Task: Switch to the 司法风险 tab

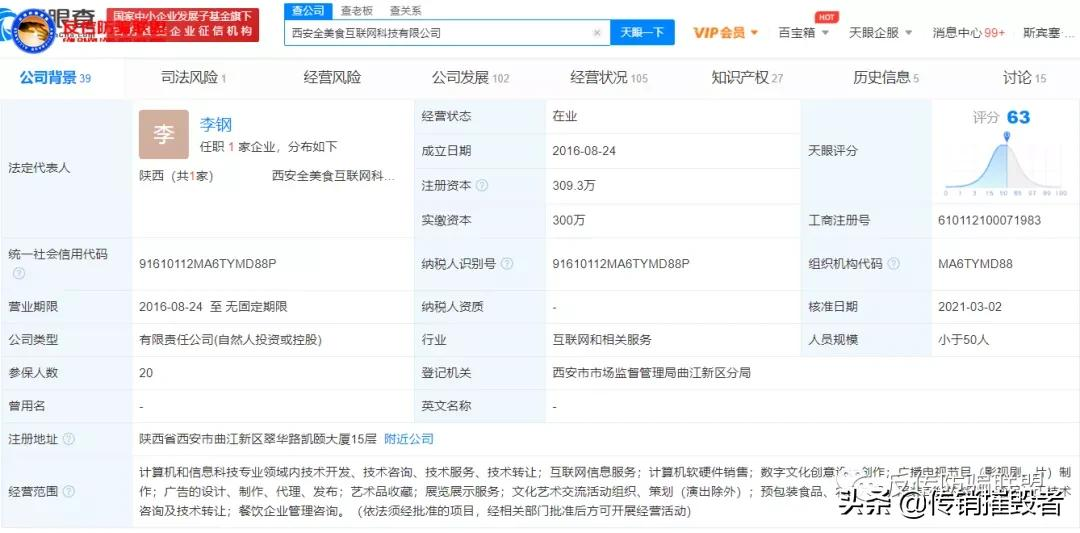Action: click(x=194, y=78)
